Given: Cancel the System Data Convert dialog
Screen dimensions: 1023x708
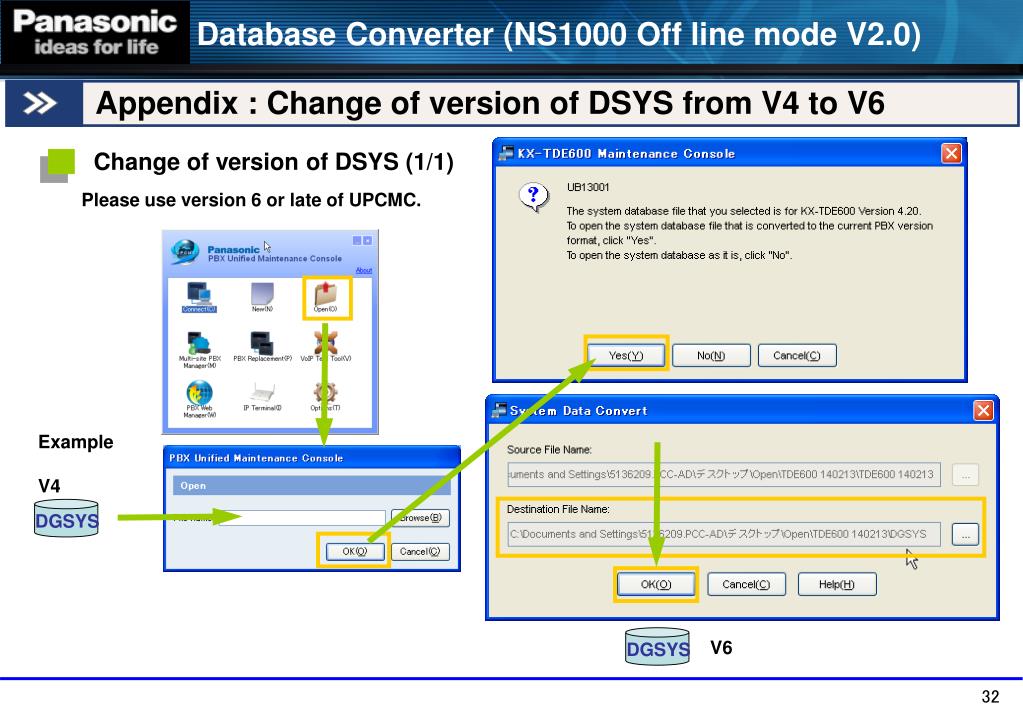Looking at the screenshot, I should pos(746,584).
